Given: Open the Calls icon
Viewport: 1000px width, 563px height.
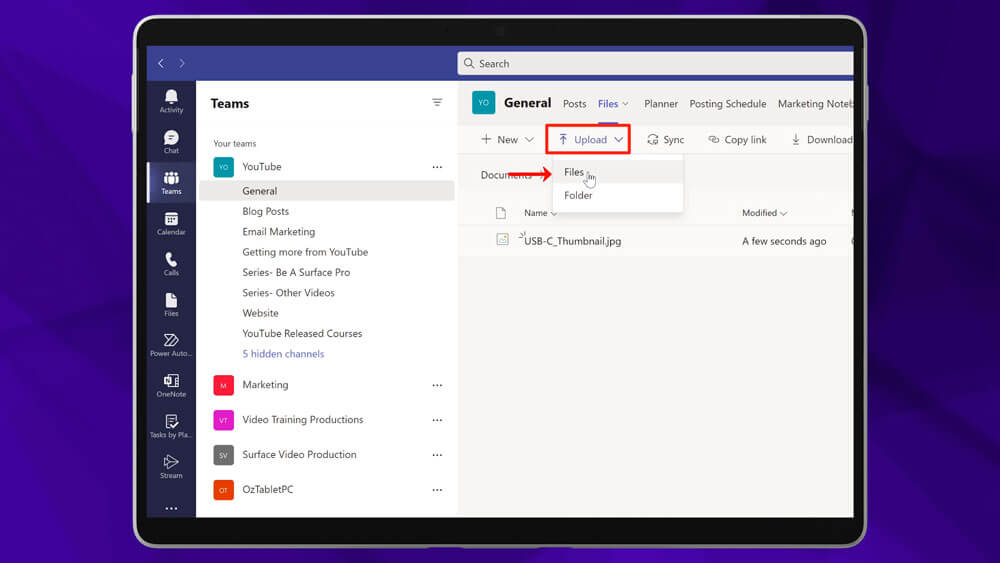Looking at the screenshot, I should 171,264.
